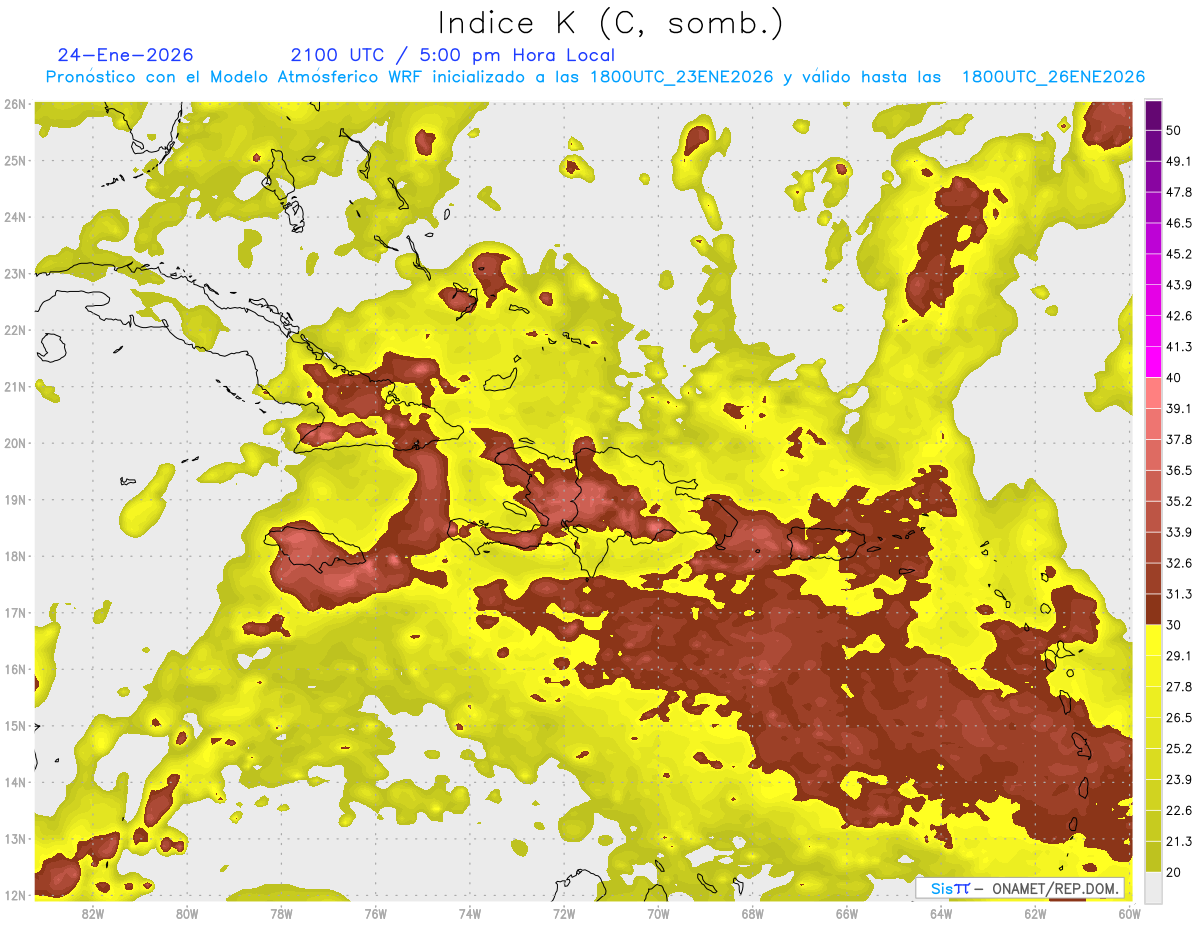
Task: Click the longitude label '66W'
Action: point(846,913)
